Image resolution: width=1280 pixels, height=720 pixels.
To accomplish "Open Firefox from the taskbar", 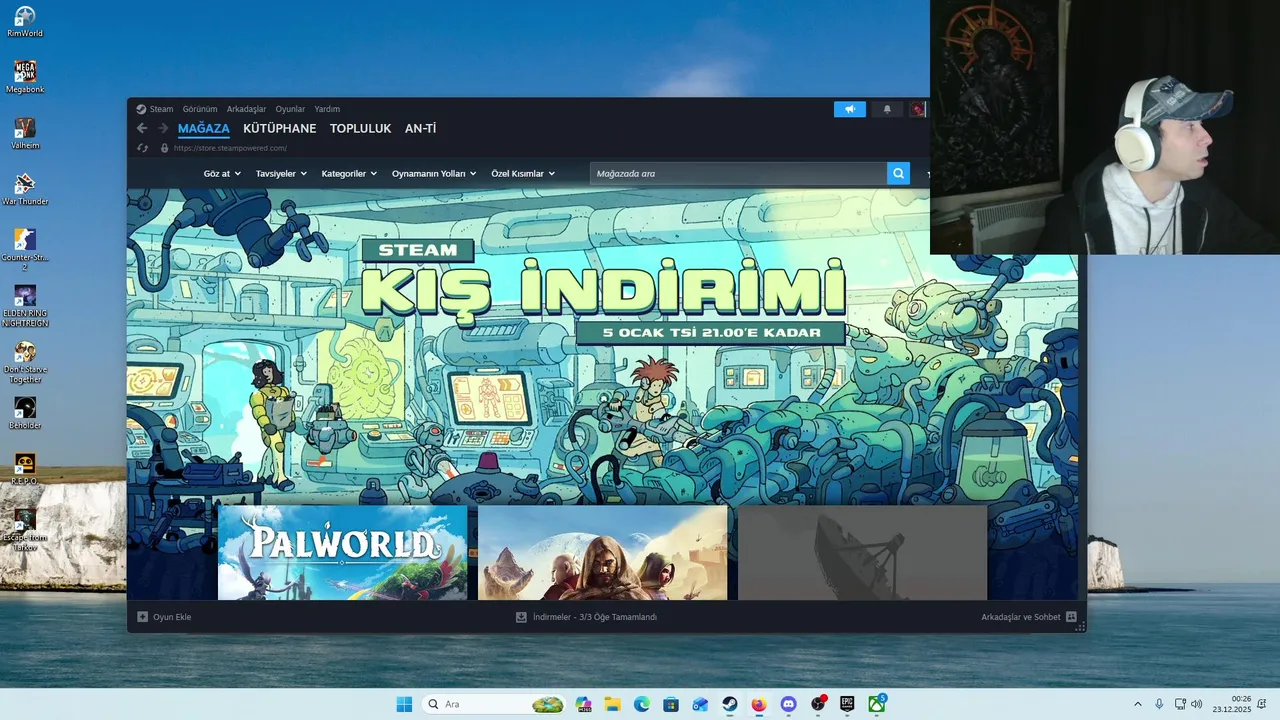I will (x=759, y=704).
